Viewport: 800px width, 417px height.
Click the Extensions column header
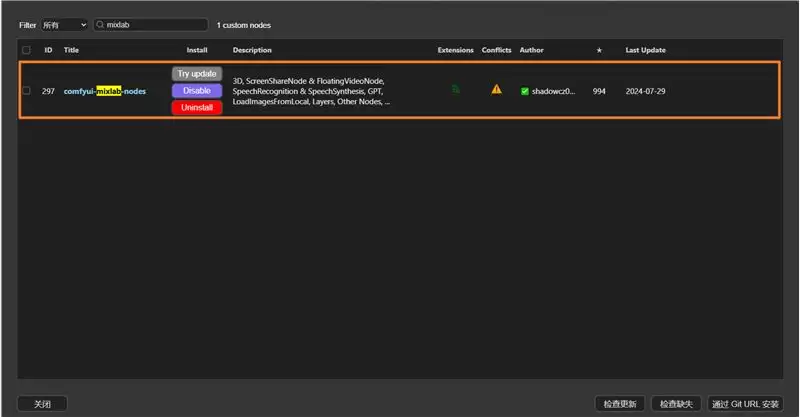click(x=456, y=50)
